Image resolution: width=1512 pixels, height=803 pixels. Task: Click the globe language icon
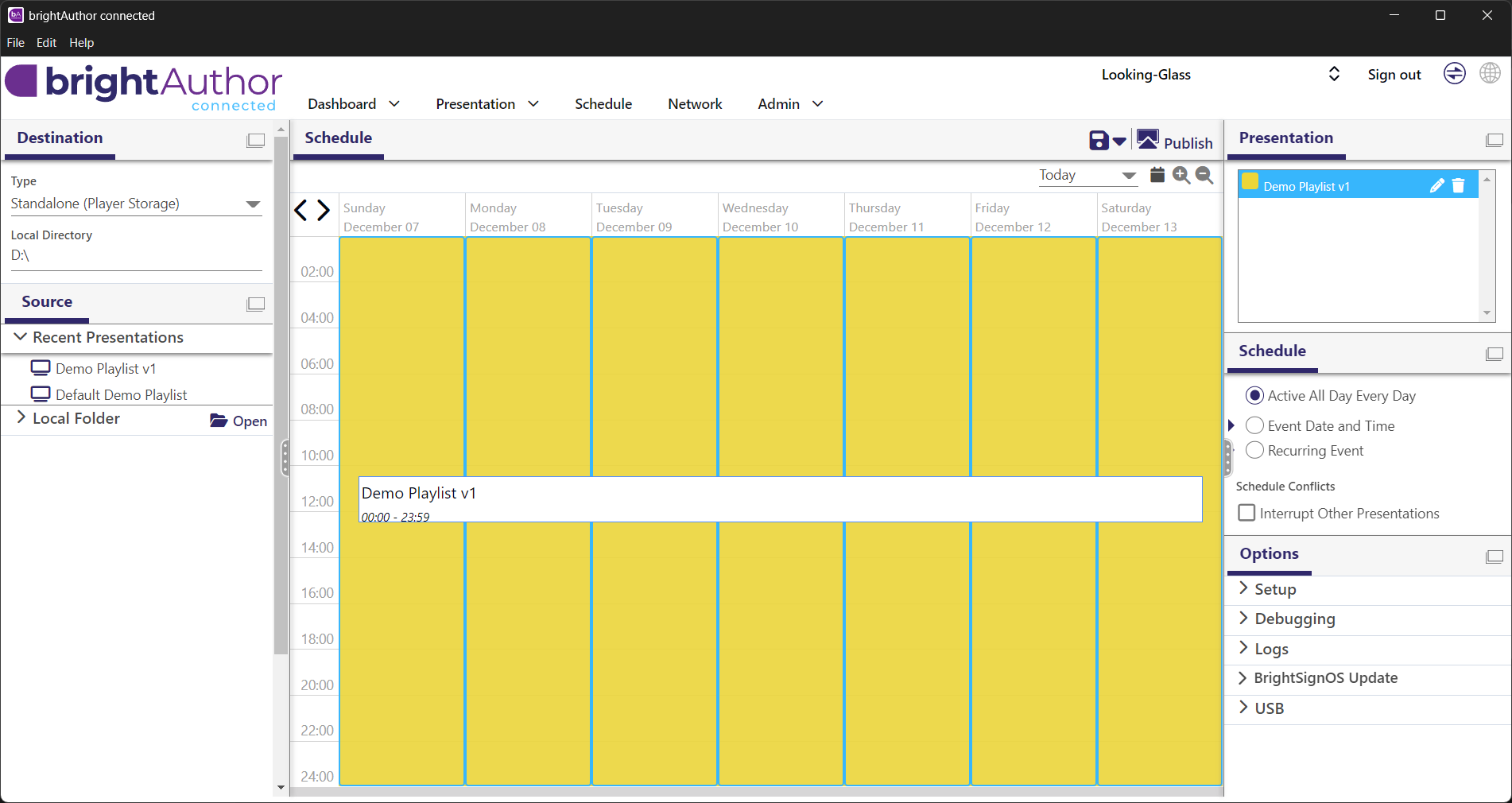pos(1490,74)
